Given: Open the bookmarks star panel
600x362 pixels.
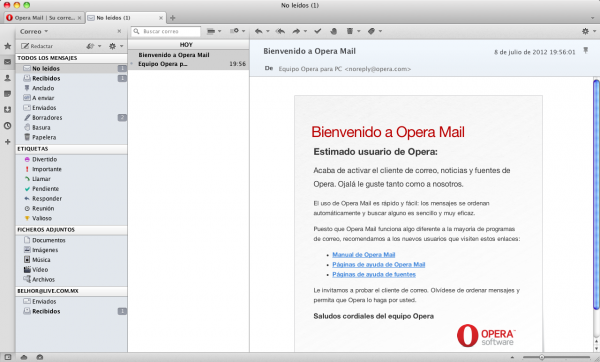Looking at the screenshot, I should 7,46.
